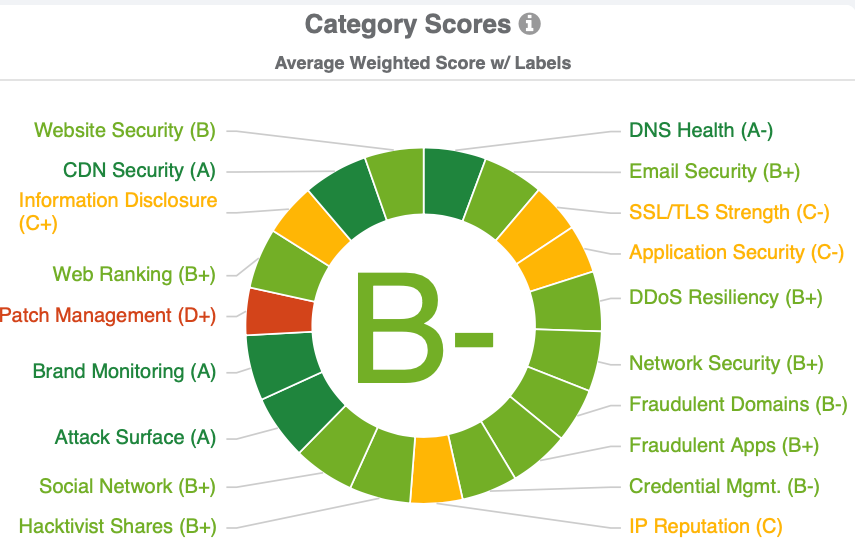Viewport: 855px width, 553px height.
Task: Open the Social Network (B+) label
Action: tap(127, 487)
